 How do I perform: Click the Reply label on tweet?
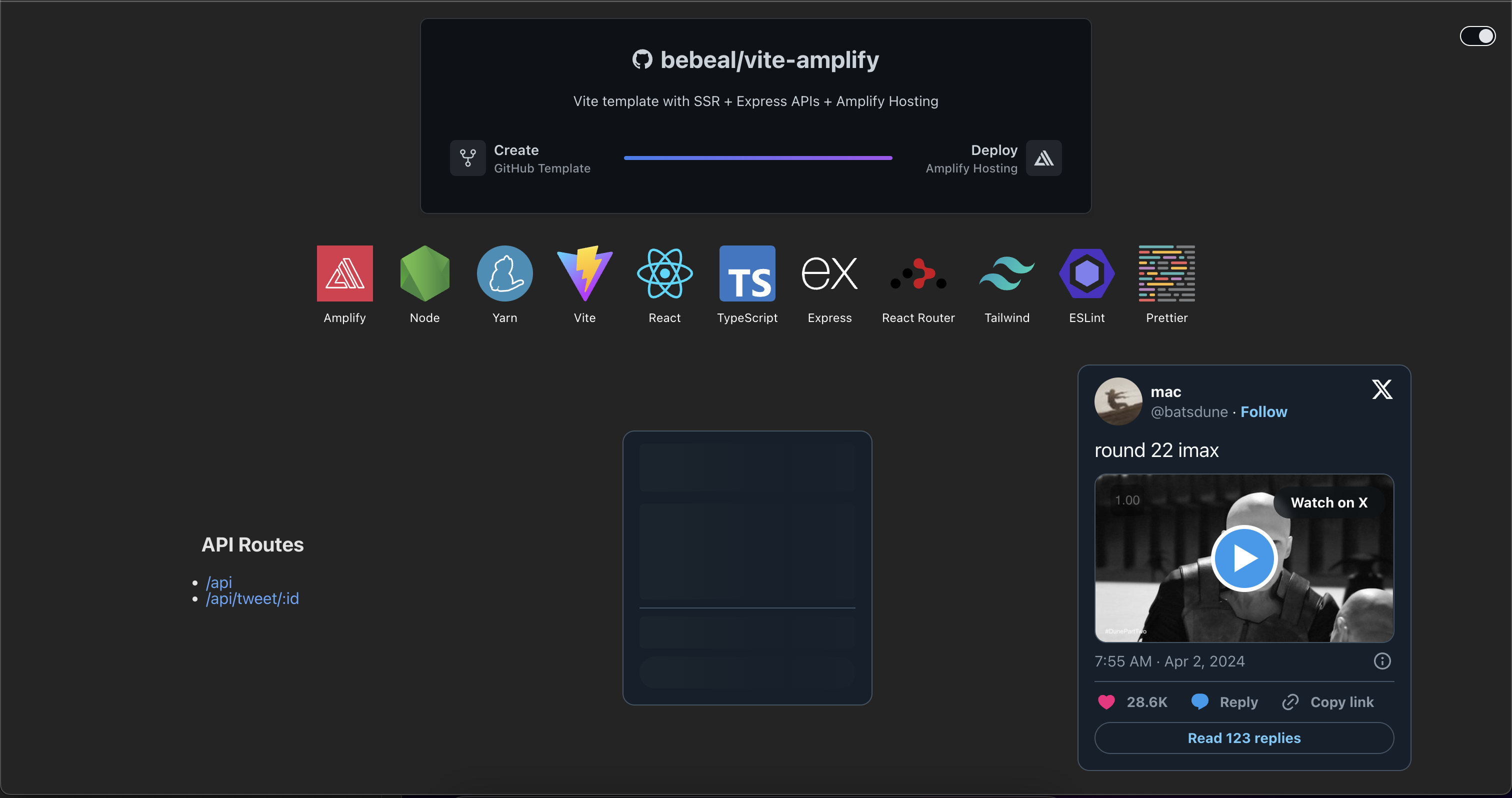point(1238,702)
